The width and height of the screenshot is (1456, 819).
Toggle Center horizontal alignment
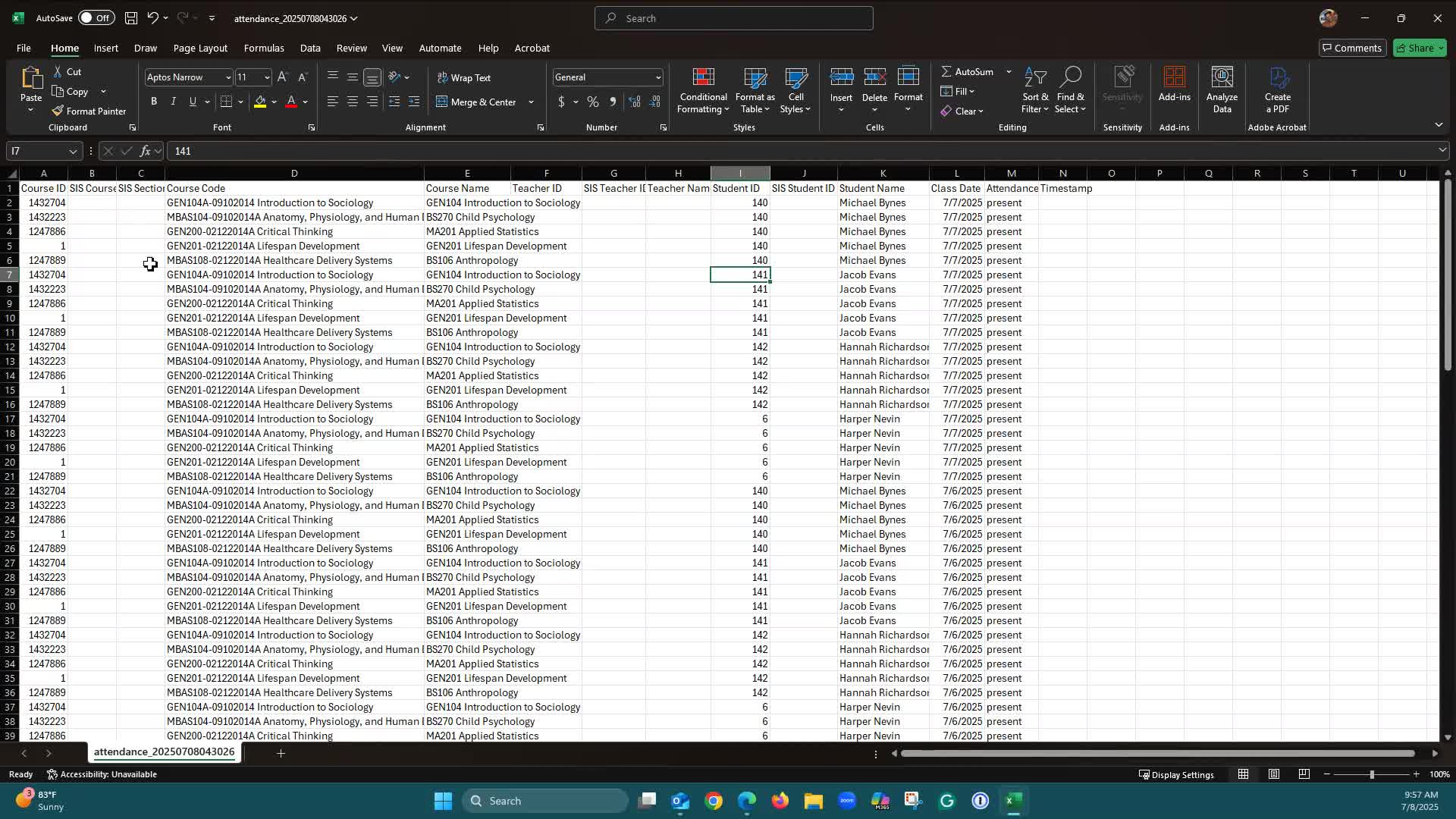(353, 102)
